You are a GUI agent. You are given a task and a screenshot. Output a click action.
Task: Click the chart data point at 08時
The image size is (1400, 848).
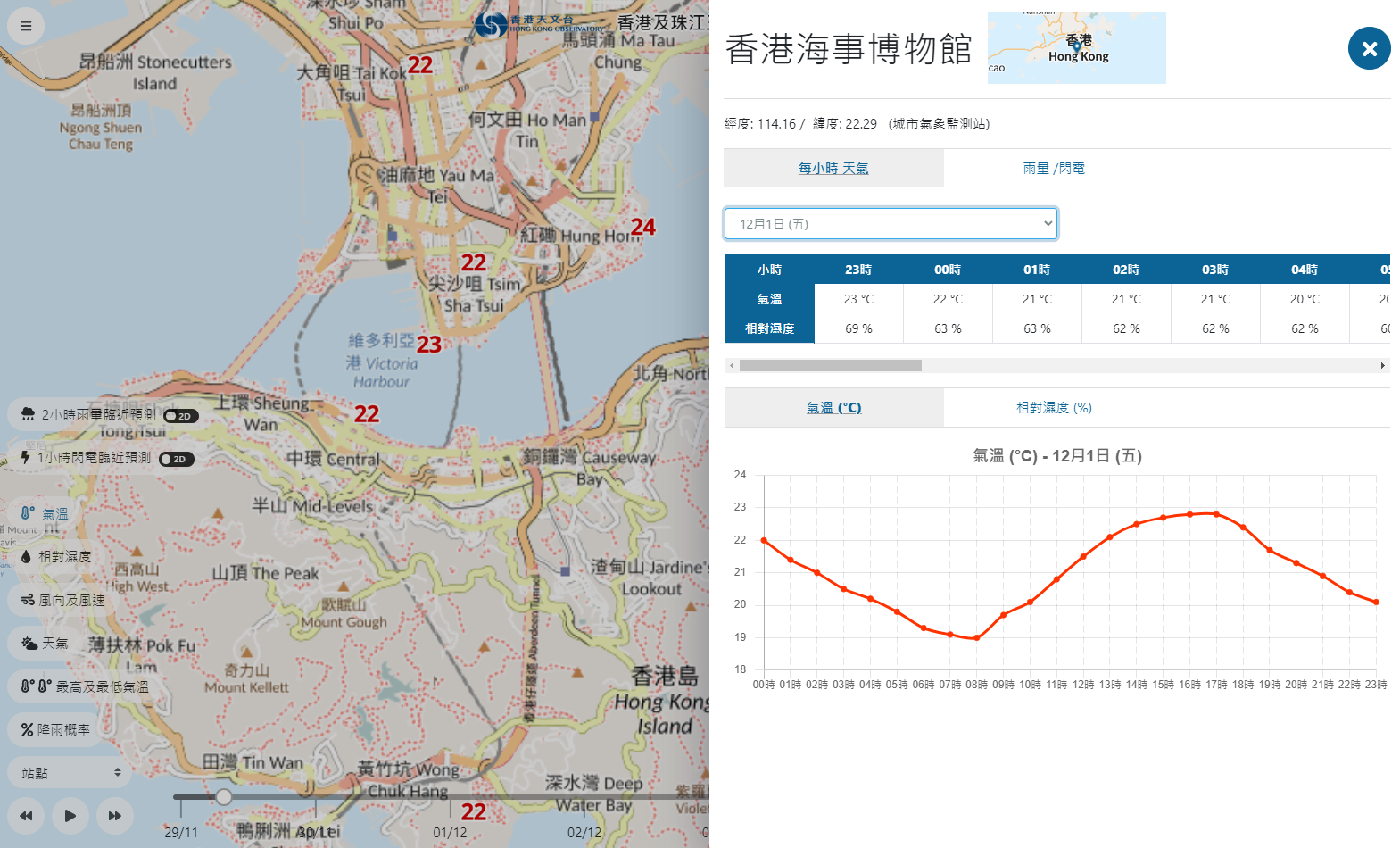[977, 637]
